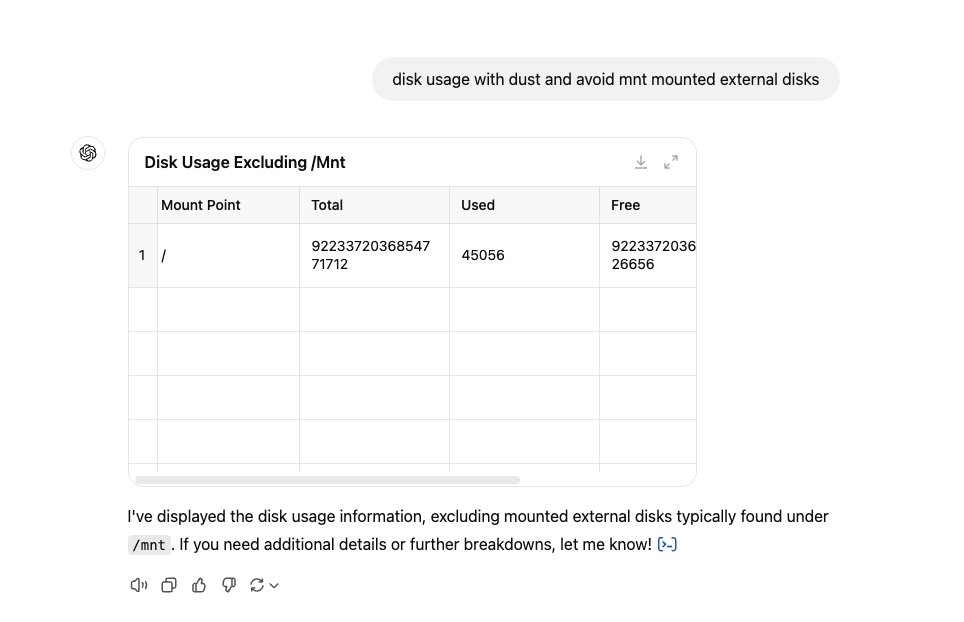Click the ChatGPT logo avatar

pyautogui.click(x=88, y=153)
